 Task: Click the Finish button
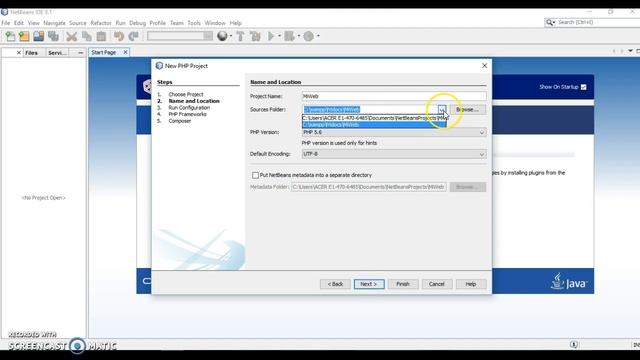pyautogui.click(x=403, y=284)
